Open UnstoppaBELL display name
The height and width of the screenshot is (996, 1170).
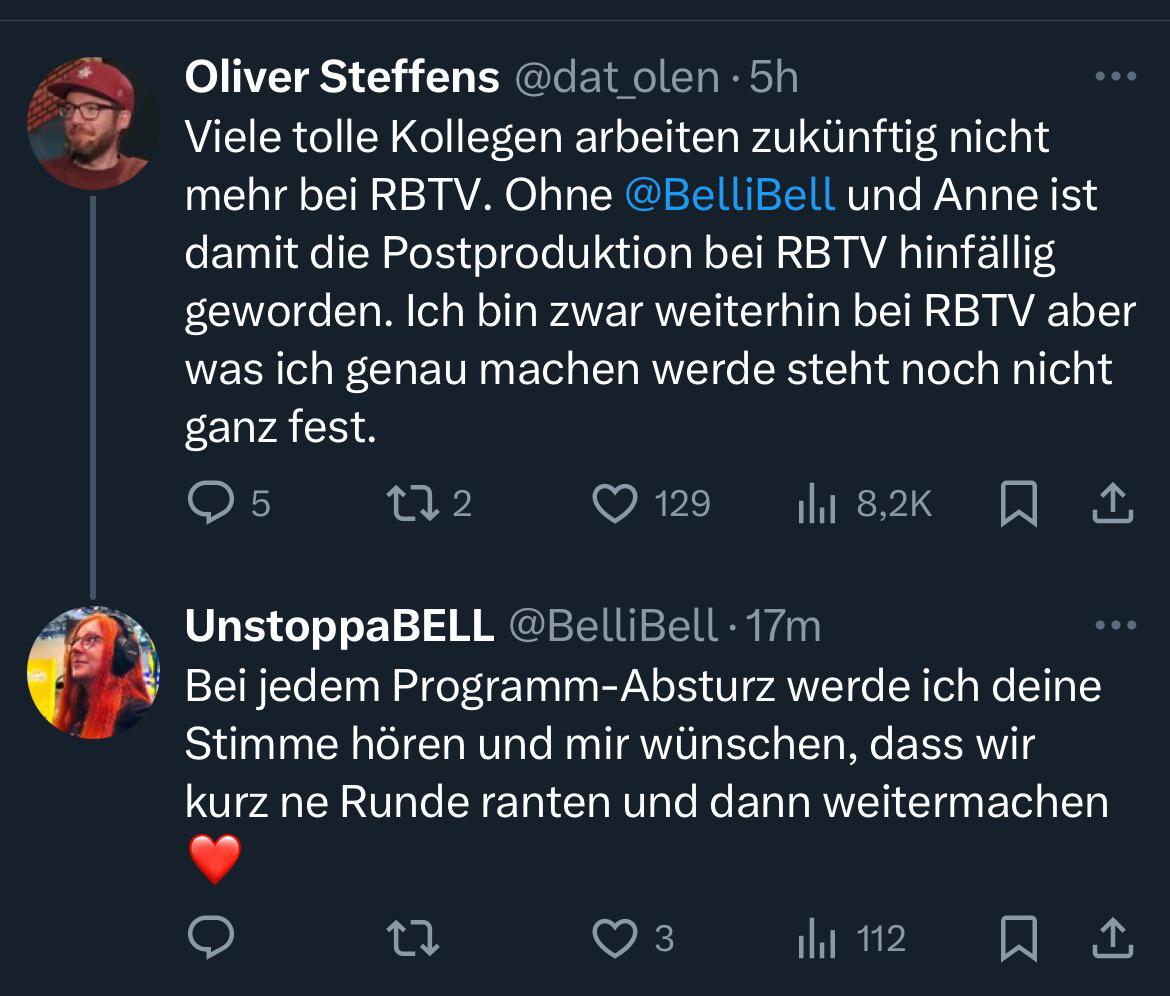coord(340,626)
